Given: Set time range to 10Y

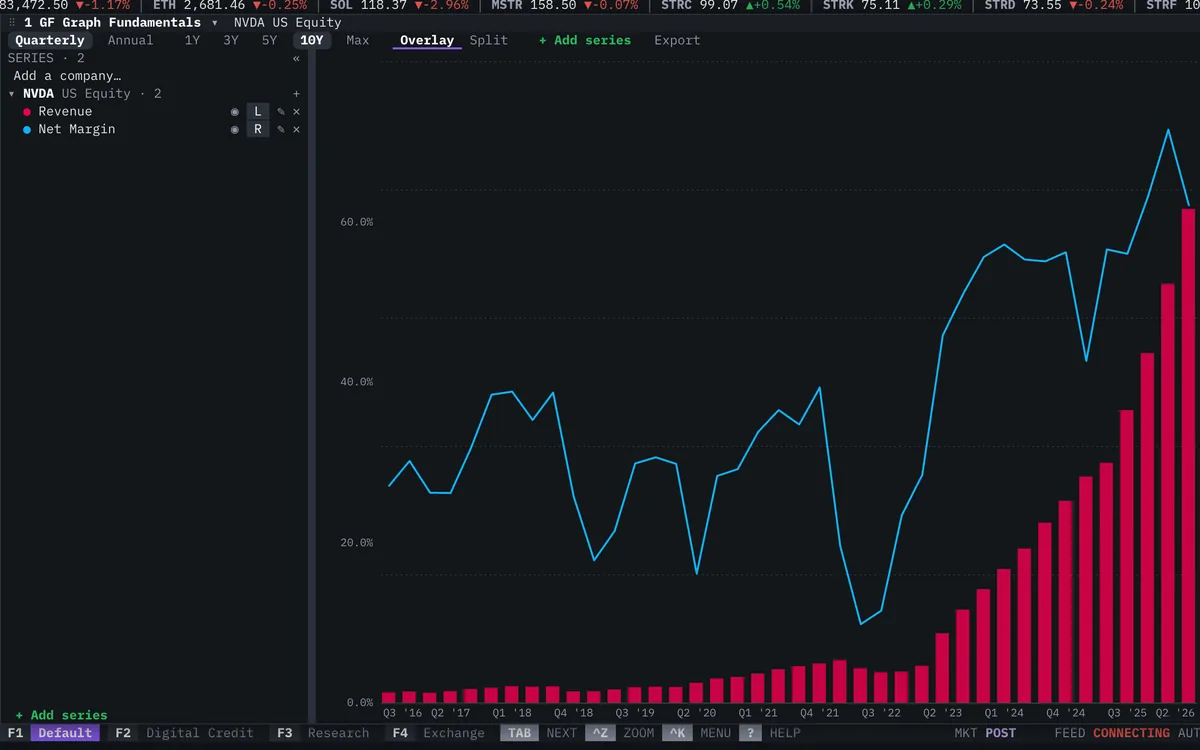Looking at the screenshot, I should coord(312,41).
